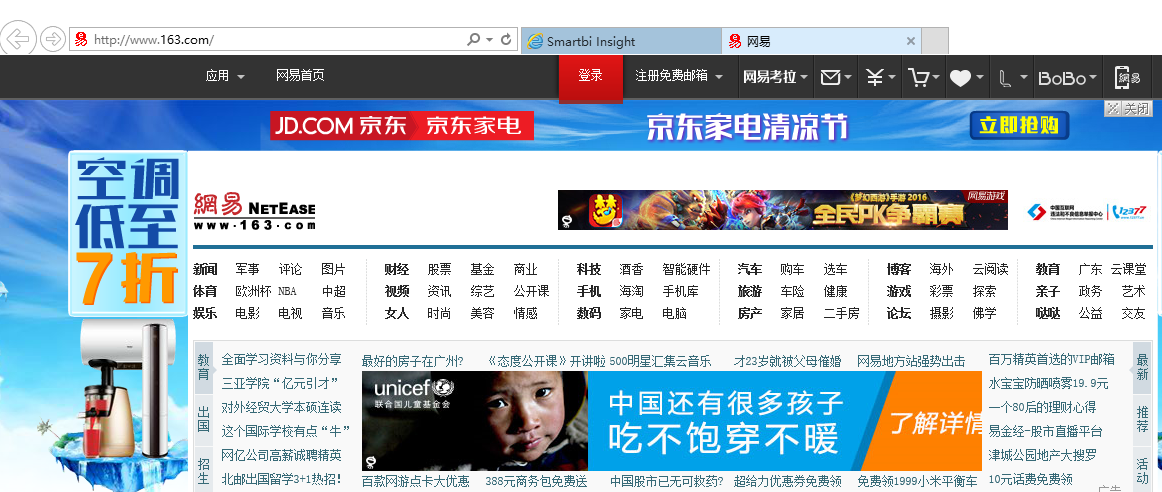1162x492 pixels.
Task: Select the 推荐 right side tab
Action: coord(1142,419)
